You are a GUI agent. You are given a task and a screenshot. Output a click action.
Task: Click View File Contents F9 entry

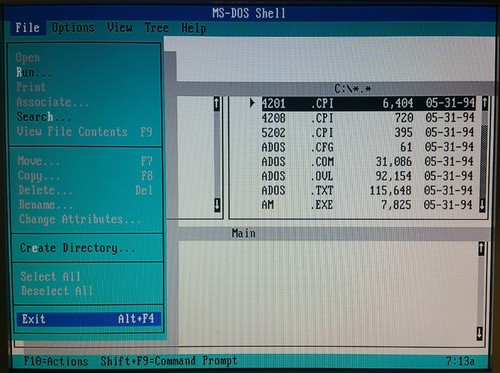coord(85,132)
